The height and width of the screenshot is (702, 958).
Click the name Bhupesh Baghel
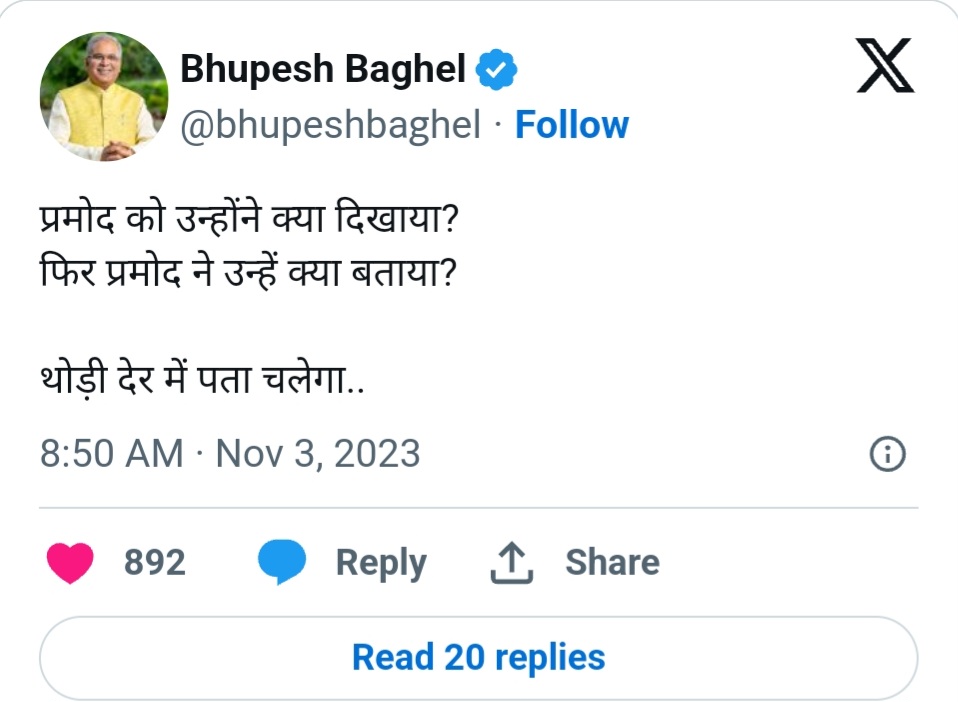322,68
